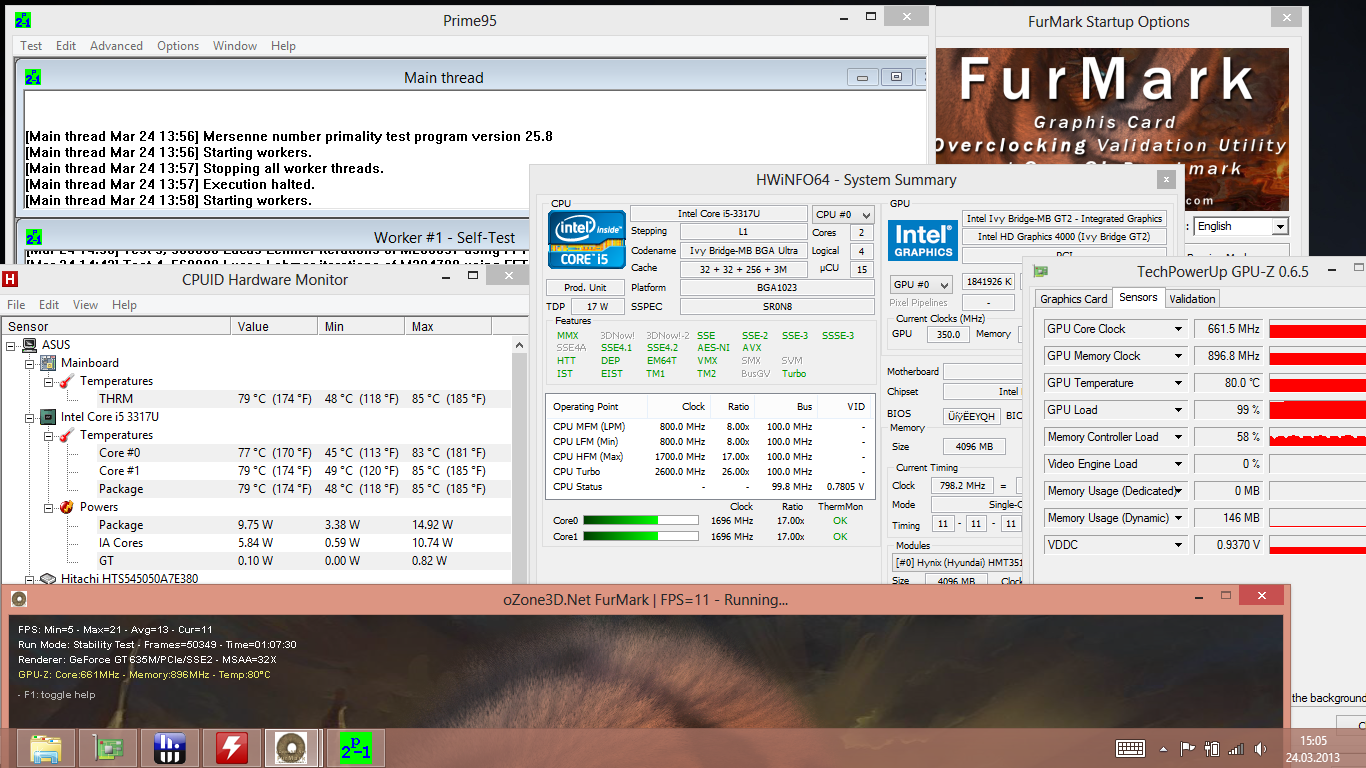Open Prime95 Advanced menu
1366x768 pixels.
(116, 46)
